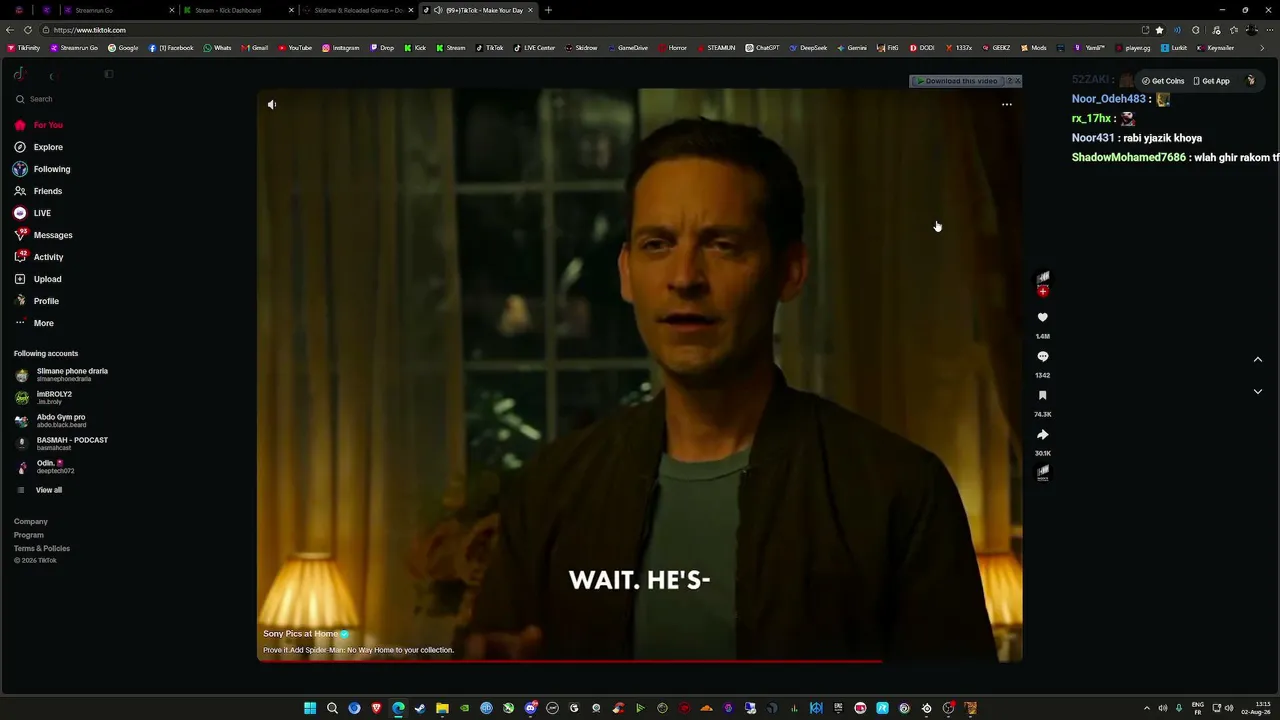This screenshot has width=1280, height=720.
Task: Save video with the bookmark icon
Action: 1042,395
